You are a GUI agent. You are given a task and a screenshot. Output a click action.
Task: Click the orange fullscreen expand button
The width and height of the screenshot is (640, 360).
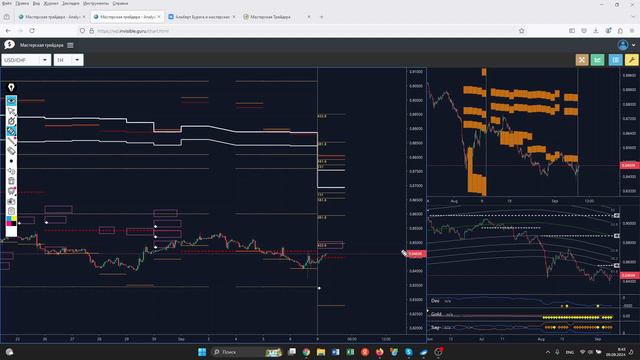coord(582,60)
